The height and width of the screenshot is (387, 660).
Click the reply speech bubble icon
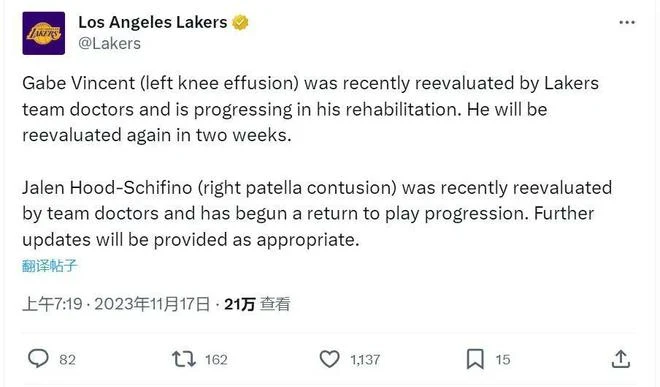[x=38, y=359]
